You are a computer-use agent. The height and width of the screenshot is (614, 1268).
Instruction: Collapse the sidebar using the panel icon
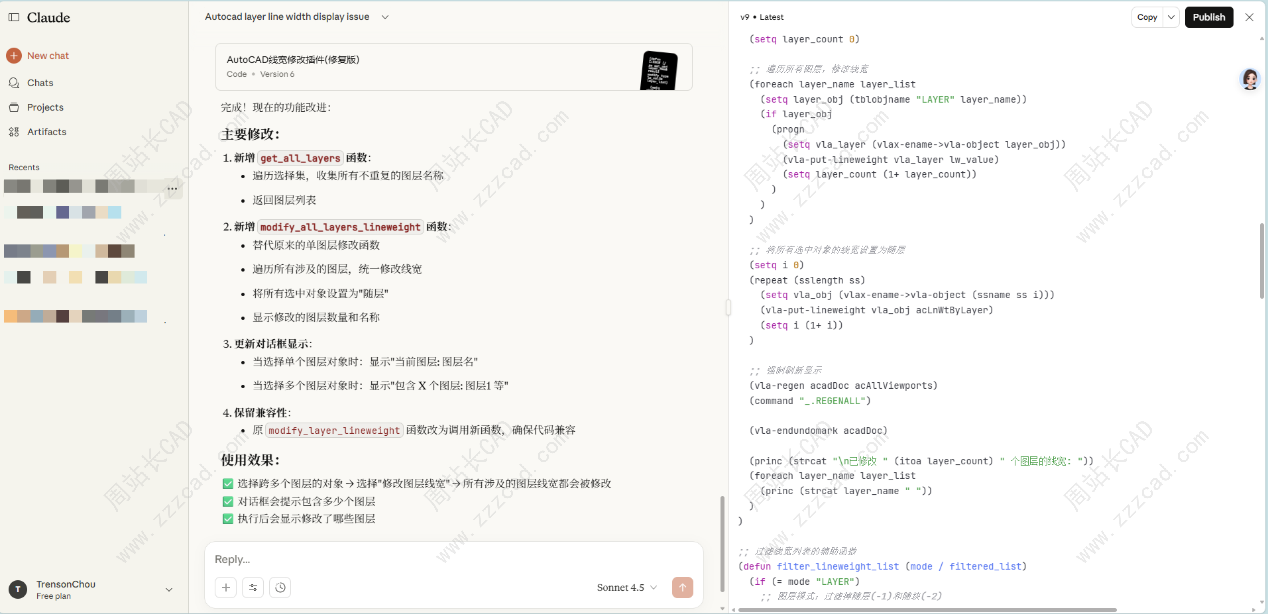point(14,17)
